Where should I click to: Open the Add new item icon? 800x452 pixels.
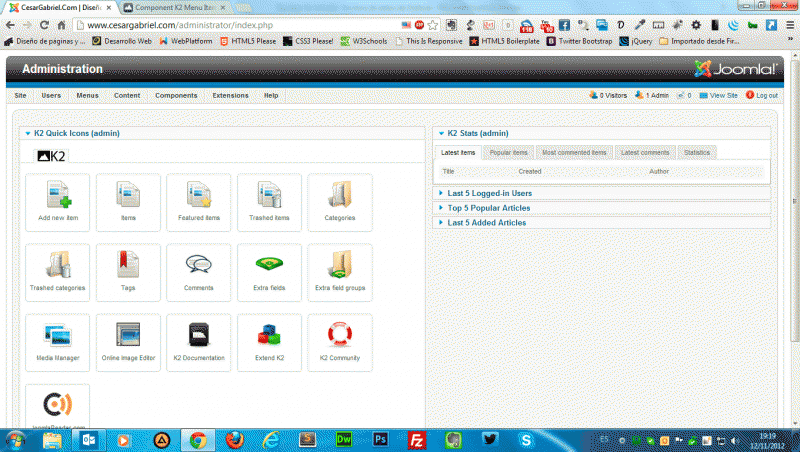point(58,202)
